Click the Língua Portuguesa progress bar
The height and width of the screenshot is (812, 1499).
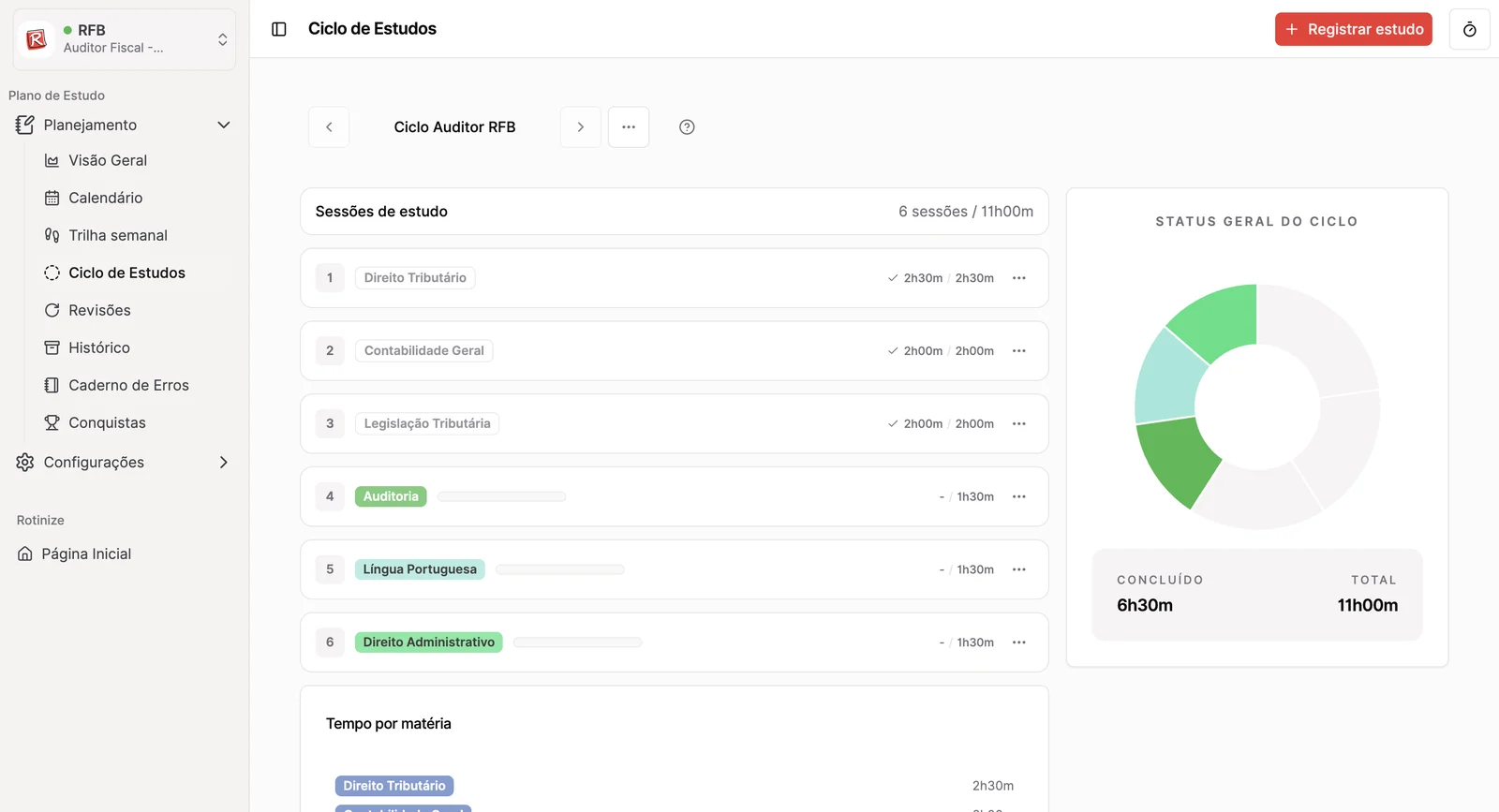pyautogui.click(x=559, y=569)
